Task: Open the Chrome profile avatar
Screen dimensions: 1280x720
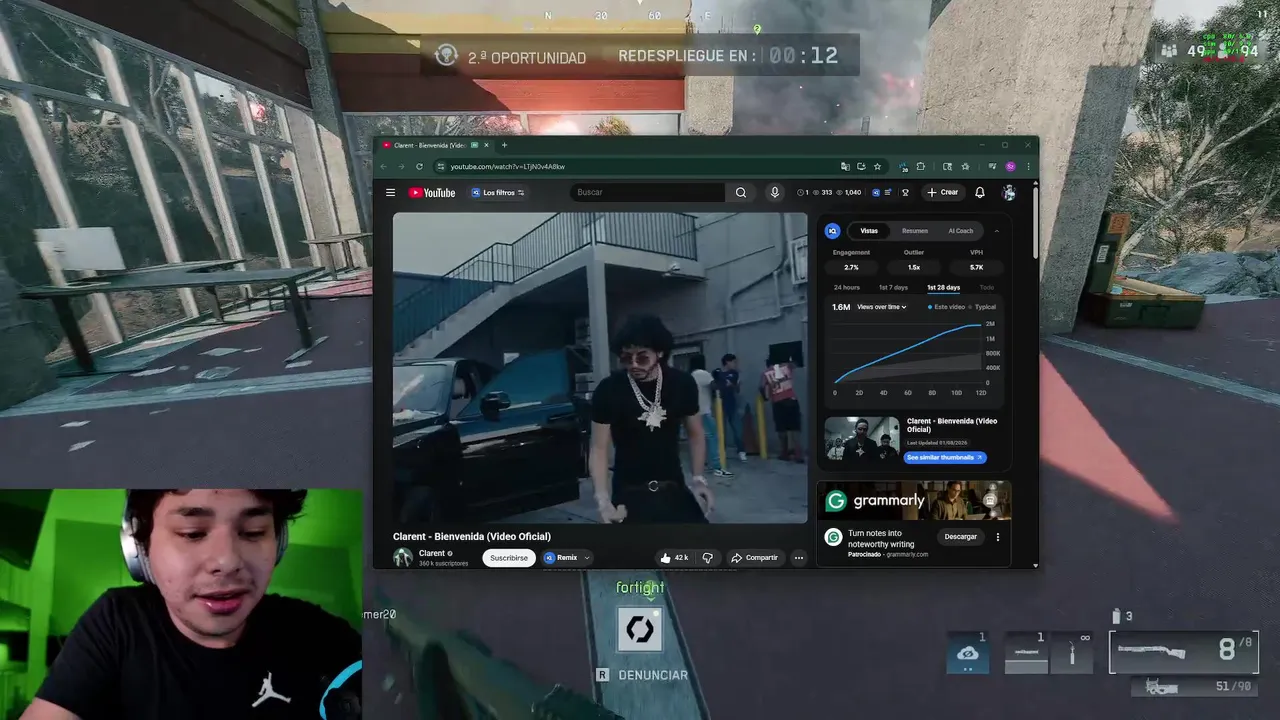Action: click(x=1011, y=167)
